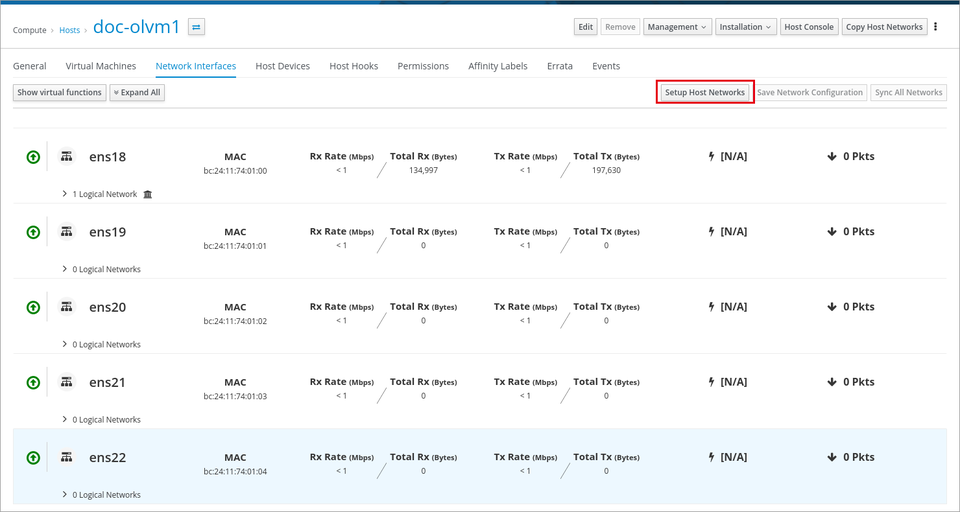Click the speed bolt icon for ens22

[x=711, y=457]
